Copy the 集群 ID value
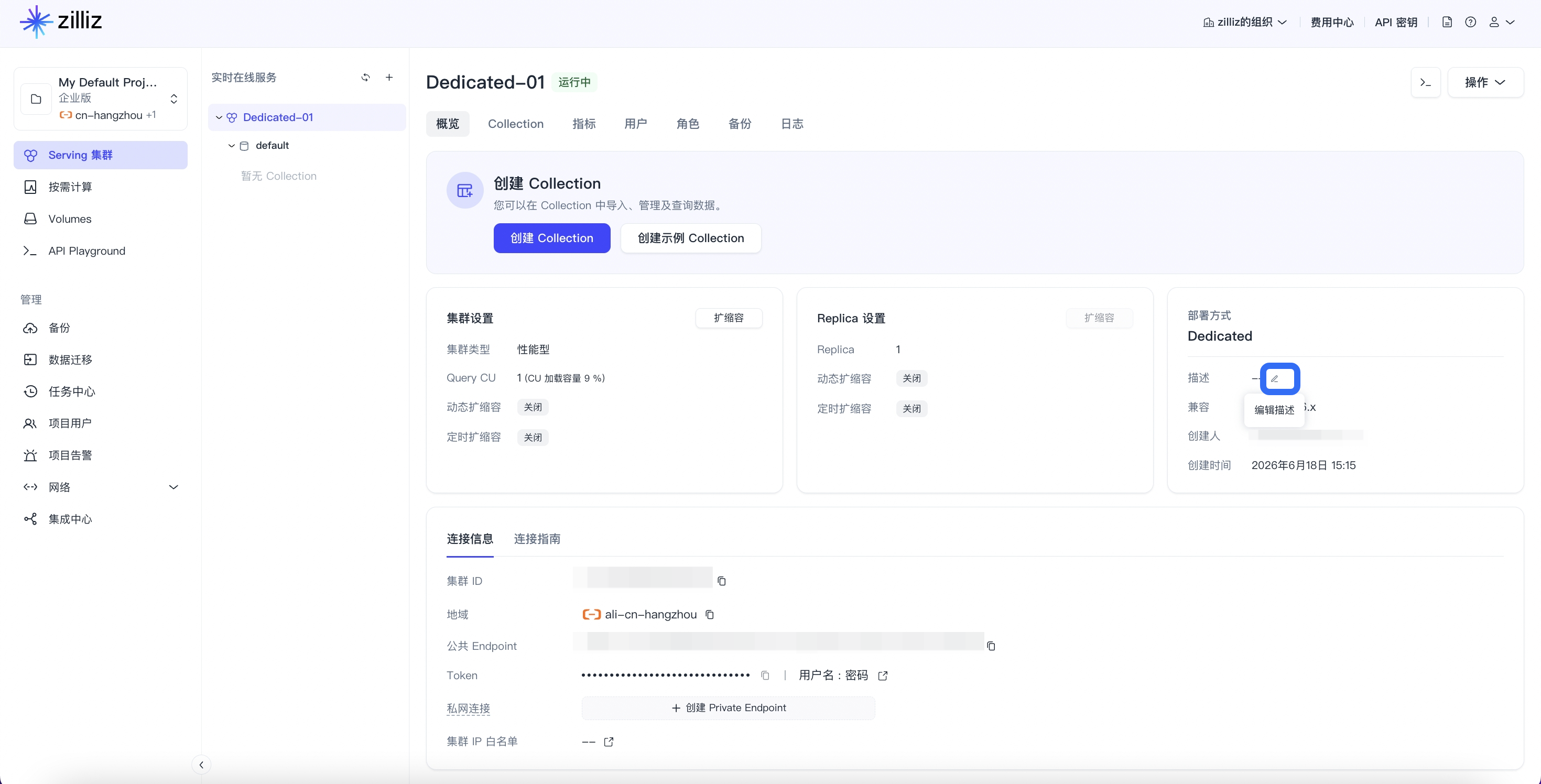 721,581
